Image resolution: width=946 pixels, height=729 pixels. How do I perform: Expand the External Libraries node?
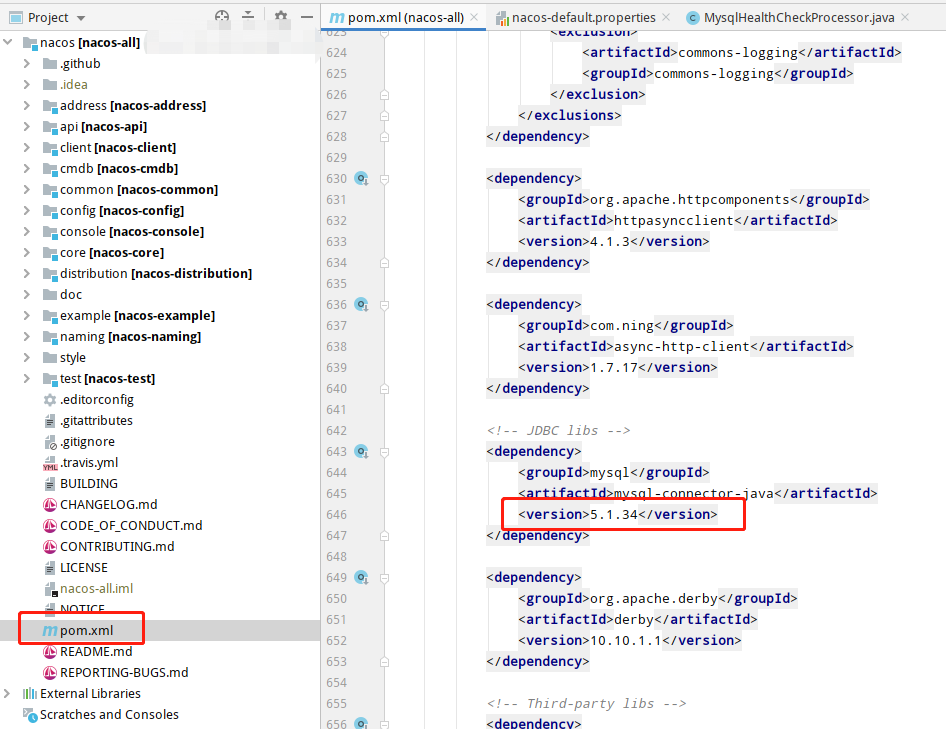(x=9, y=693)
